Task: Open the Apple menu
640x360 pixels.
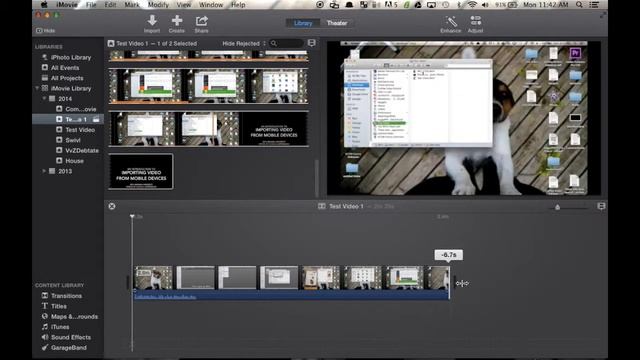Action: click(x=44, y=5)
